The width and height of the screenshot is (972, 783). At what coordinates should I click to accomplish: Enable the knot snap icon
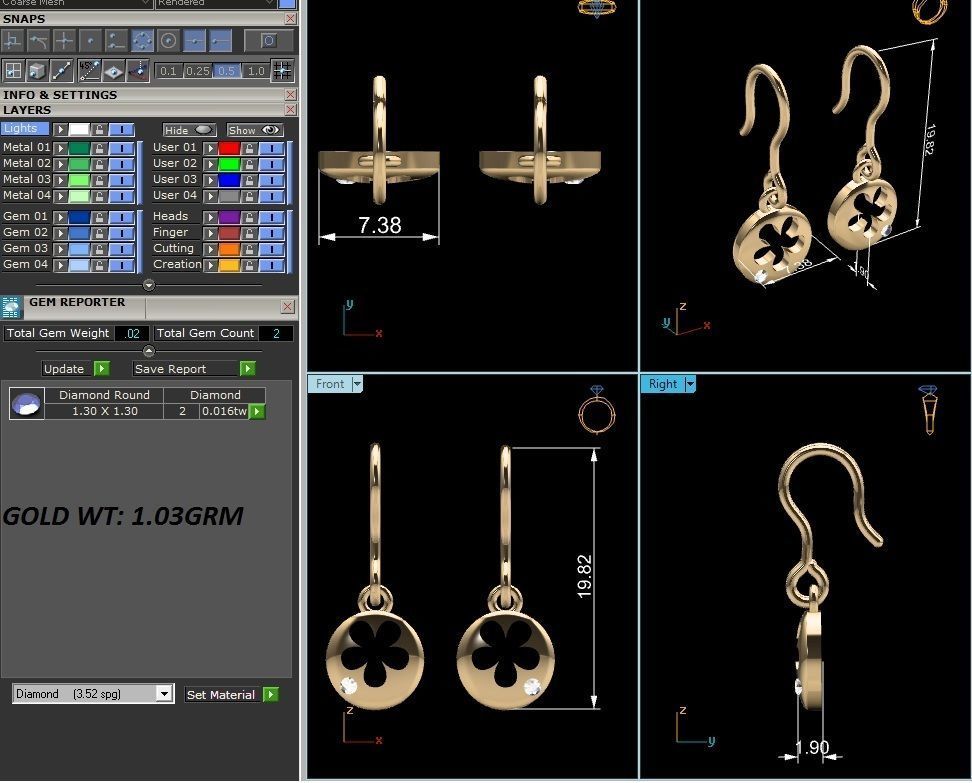click(117, 42)
